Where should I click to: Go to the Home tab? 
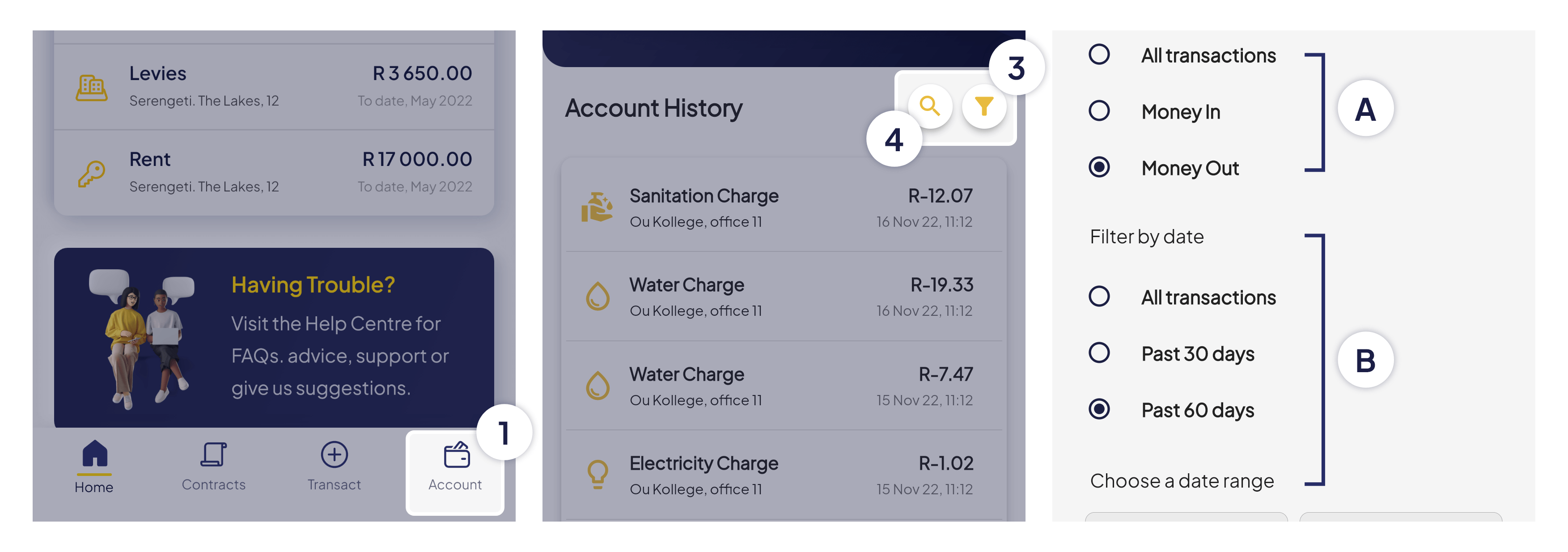94,466
